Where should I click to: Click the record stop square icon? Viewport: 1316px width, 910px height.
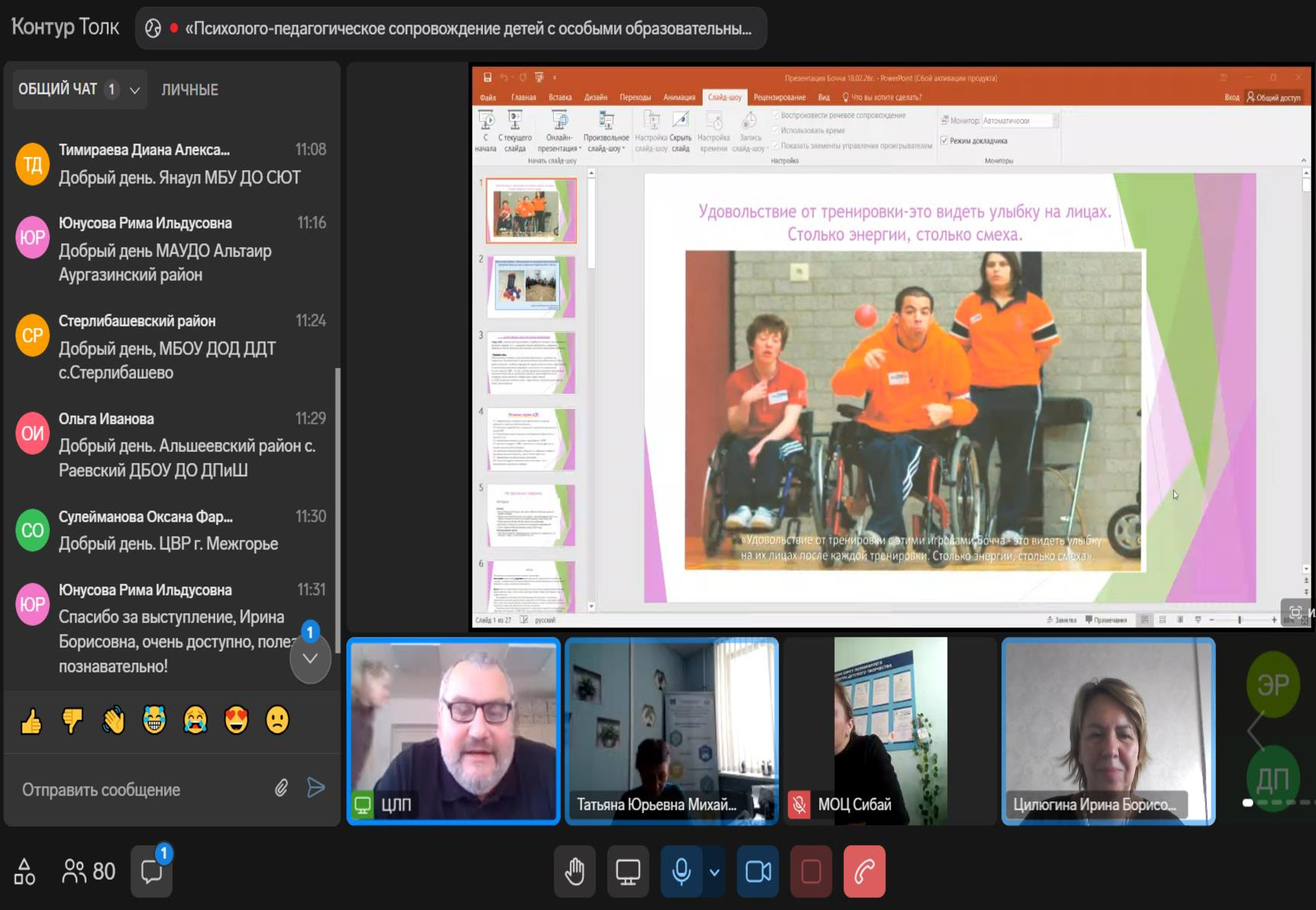(811, 872)
